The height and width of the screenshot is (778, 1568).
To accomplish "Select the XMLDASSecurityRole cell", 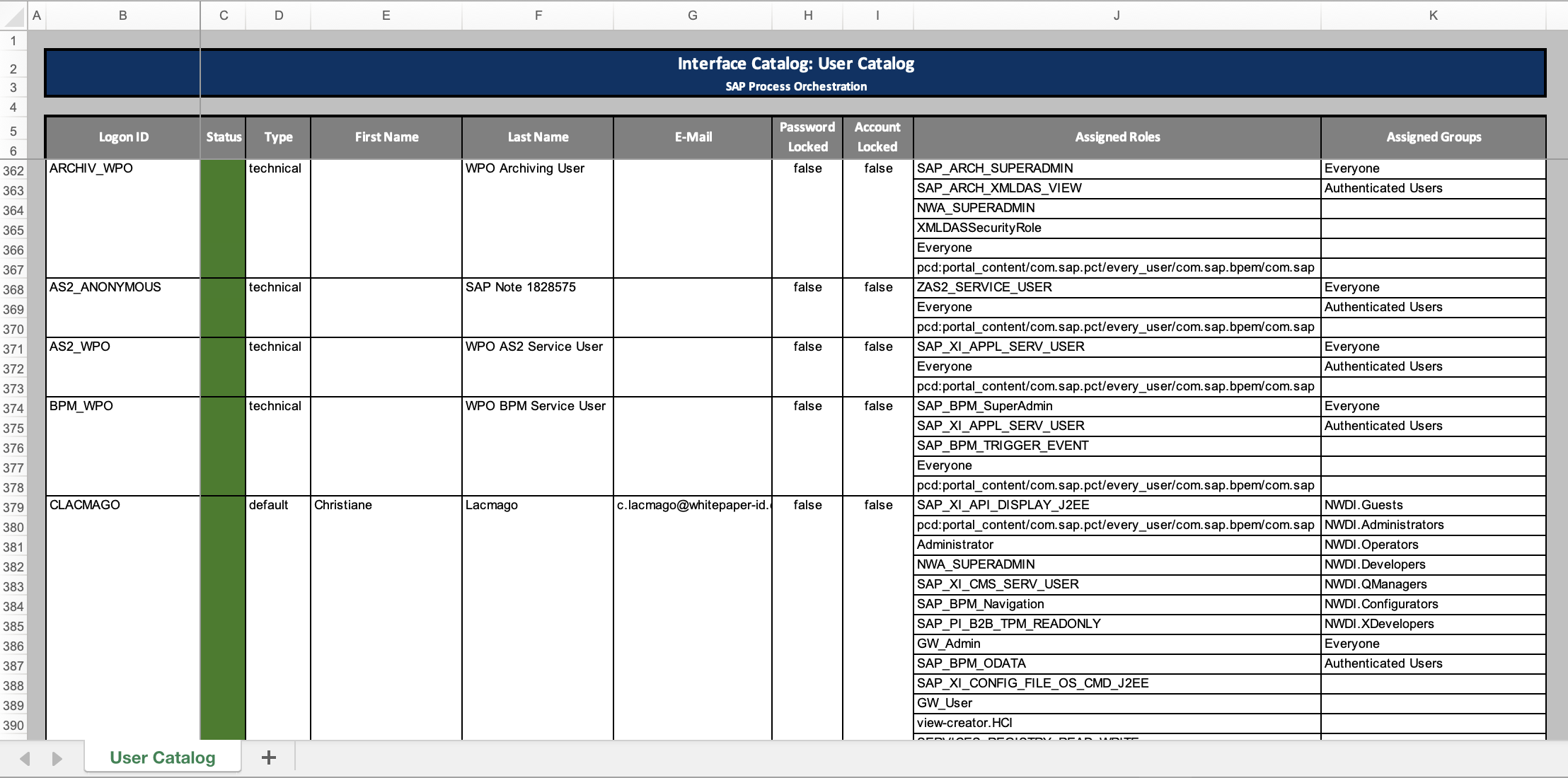I will [x=1117, y=228].
